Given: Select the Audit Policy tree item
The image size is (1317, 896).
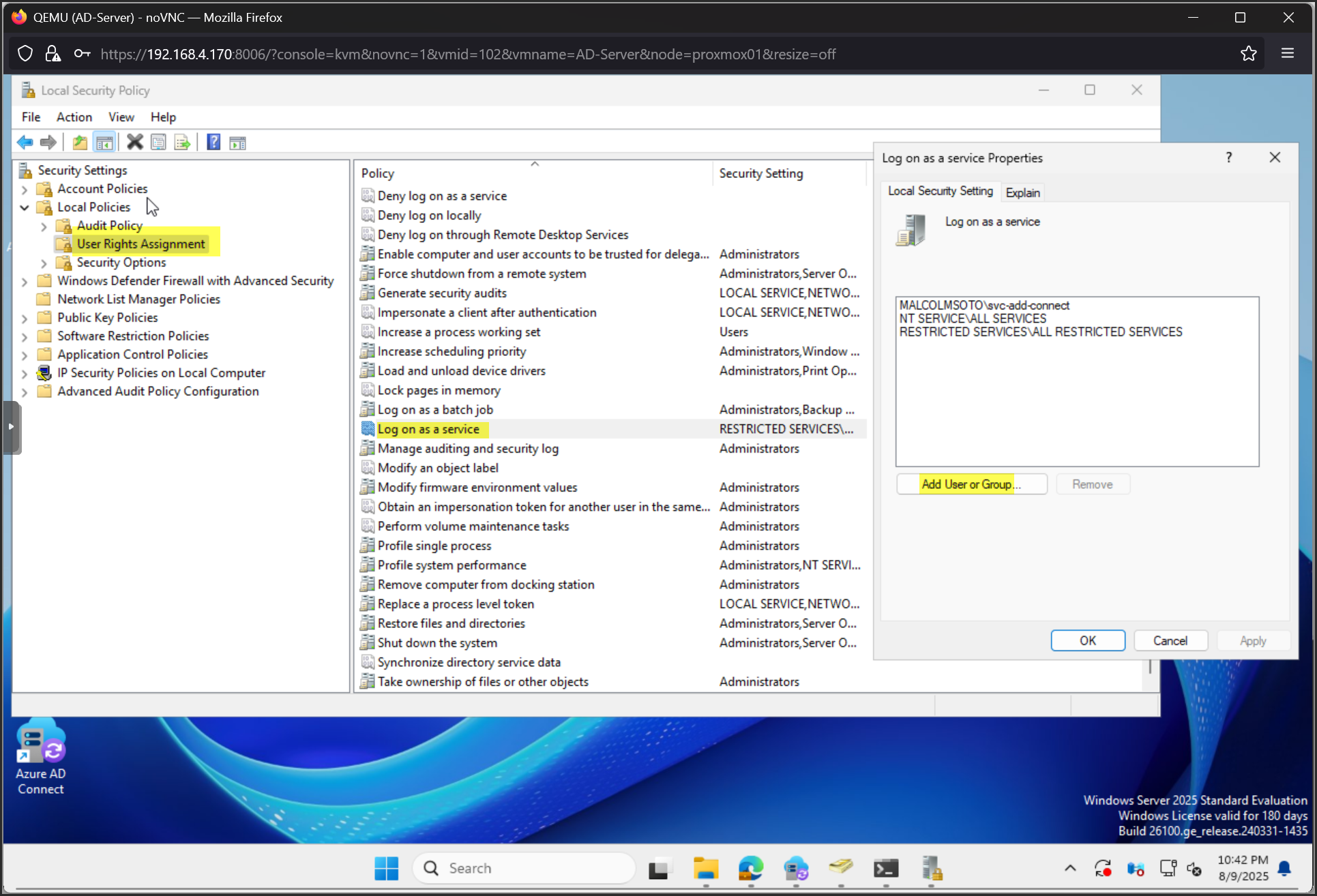Looking at the screenshot, I should coord(109,226).
